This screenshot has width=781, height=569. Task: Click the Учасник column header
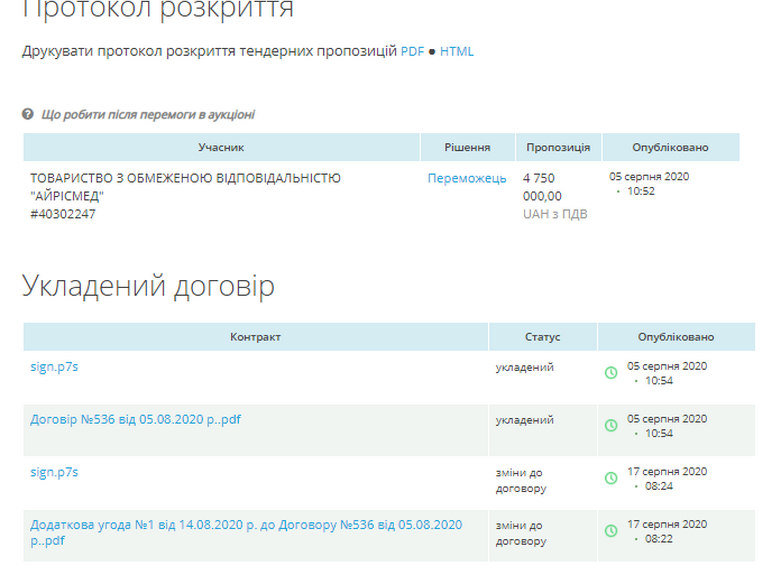point(221,147)
